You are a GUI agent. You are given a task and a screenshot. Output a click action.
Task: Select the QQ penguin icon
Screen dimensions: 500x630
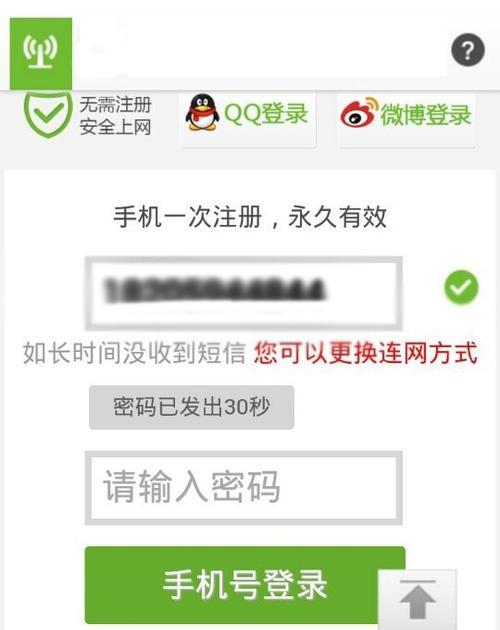203,112
